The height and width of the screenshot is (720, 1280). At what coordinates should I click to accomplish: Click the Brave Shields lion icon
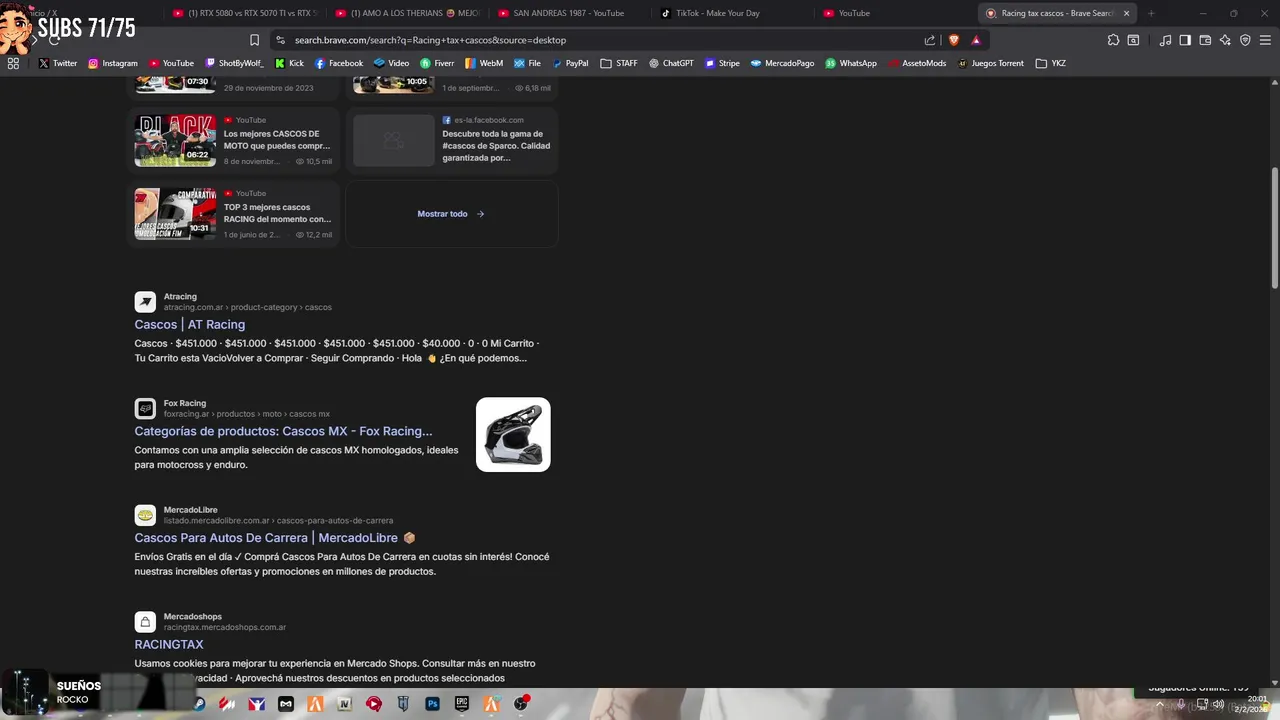[x=954, y=40]
